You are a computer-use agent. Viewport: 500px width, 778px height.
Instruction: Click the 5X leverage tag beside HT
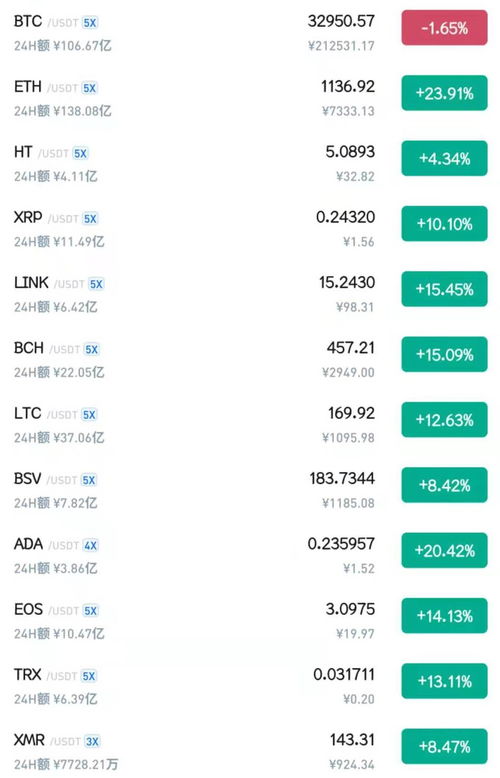tap(80, 154)
